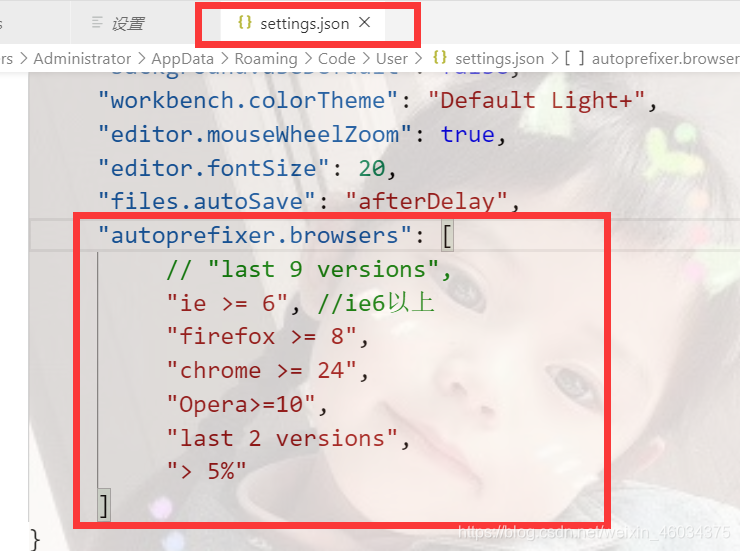The image size is (740, 551).
Task: Select the settings.json editor tab
Action: coord(304,24)
